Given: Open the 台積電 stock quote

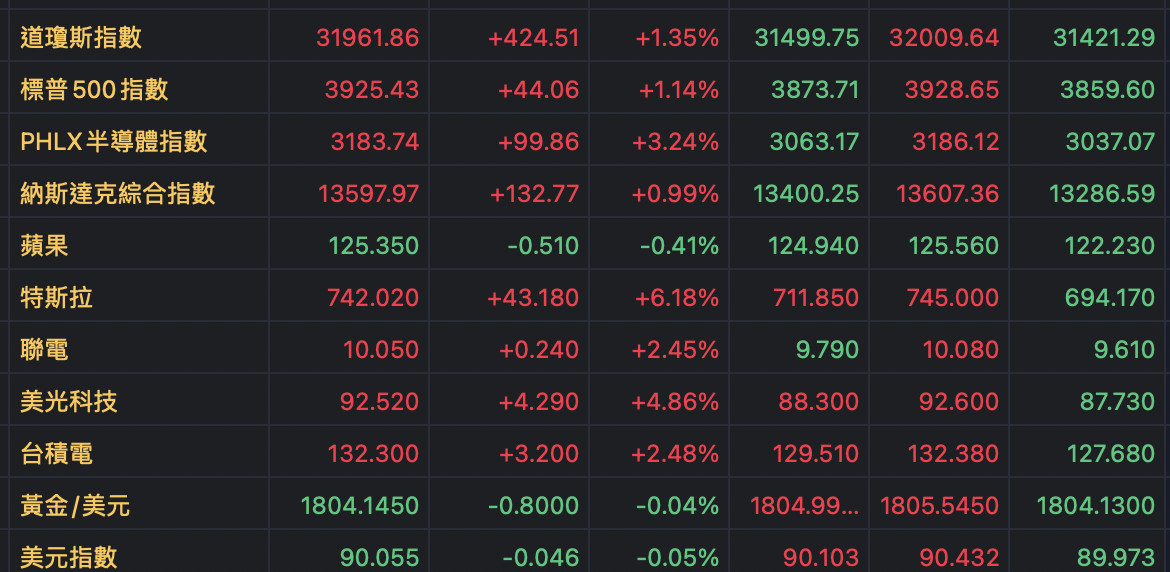Looking at the screenshot, I should coord(57,454).
